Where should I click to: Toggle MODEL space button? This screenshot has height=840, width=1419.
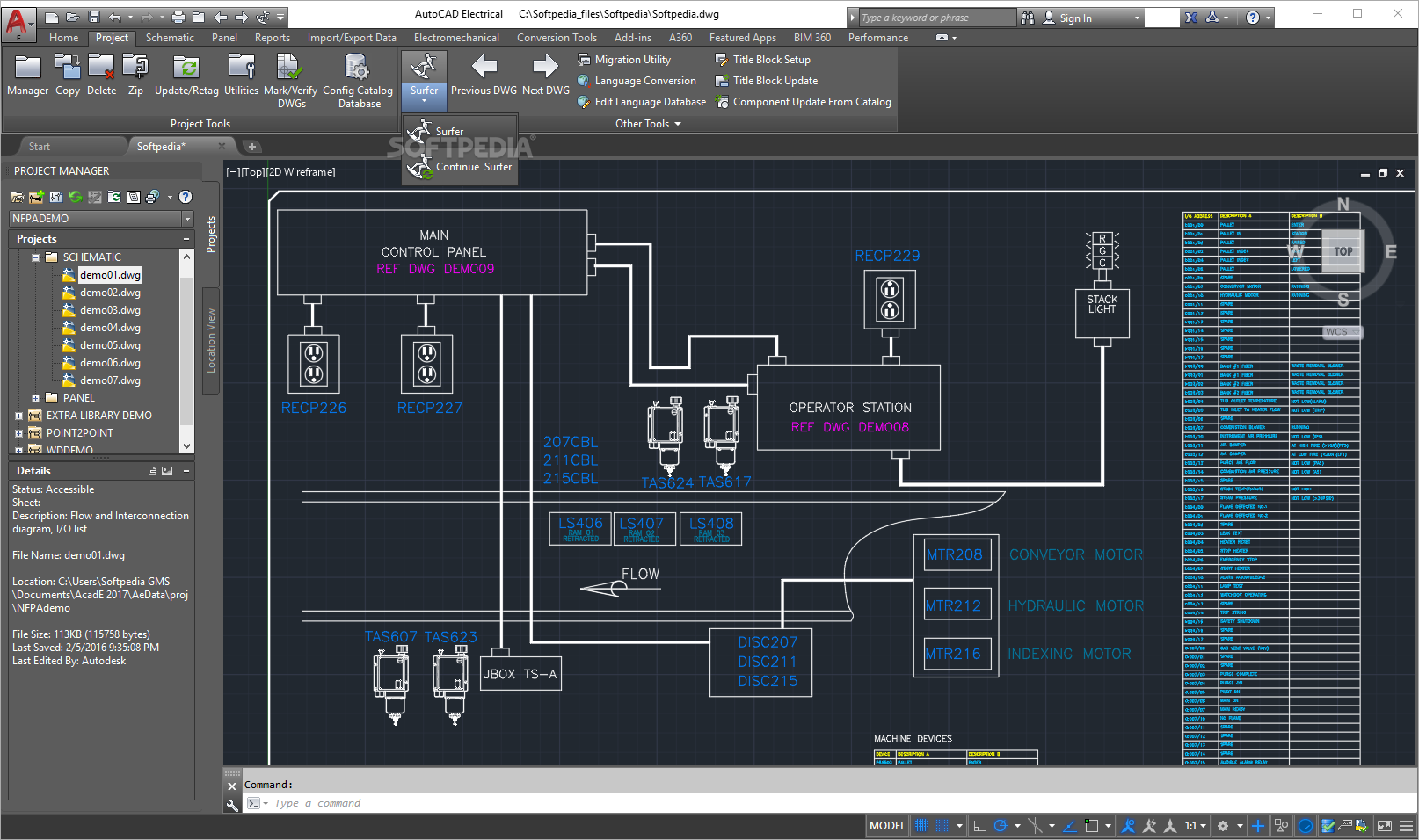click(887, 826)
